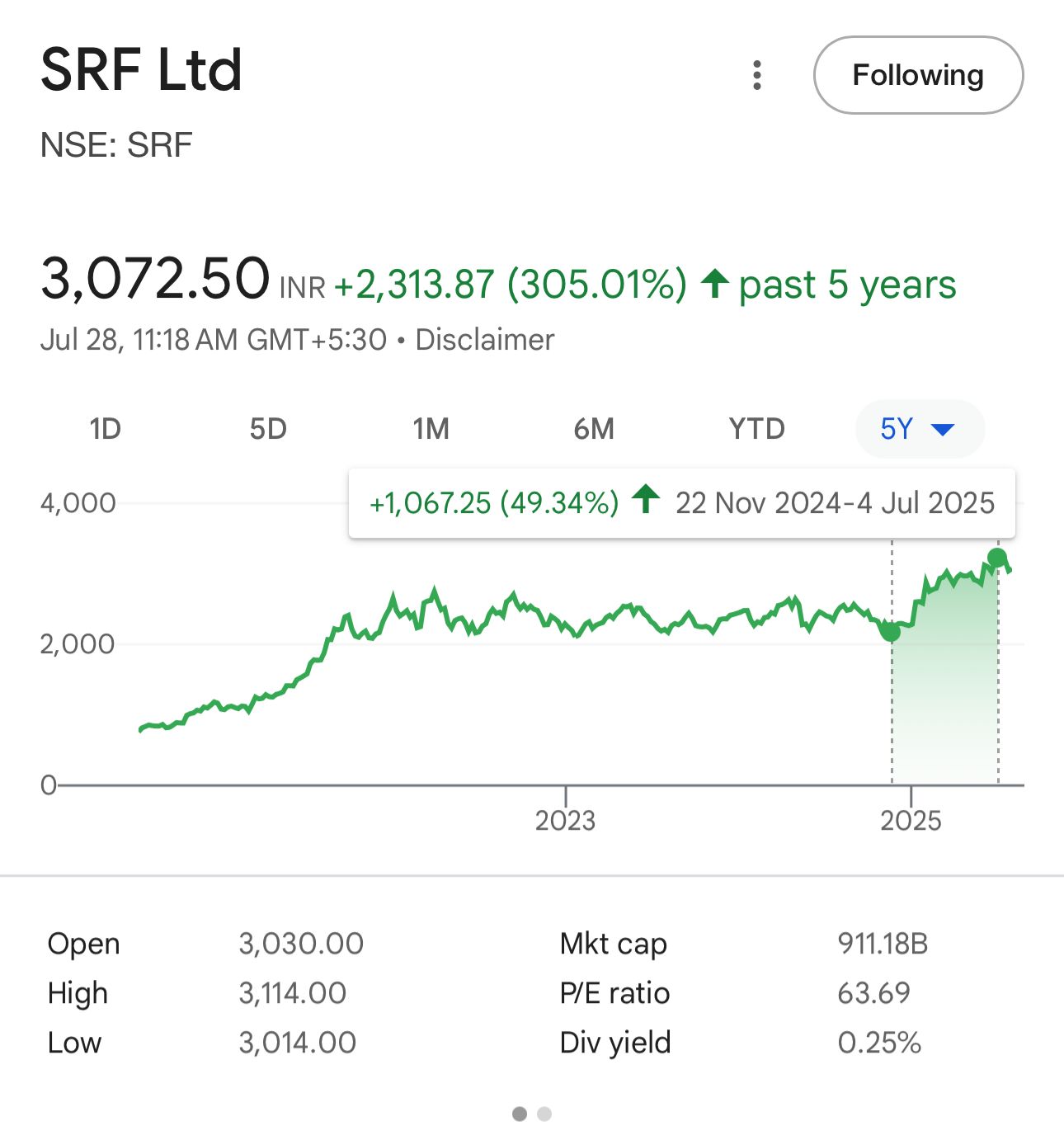Viewport: 1064px width, 1140px height.
Task: Click the up arrow icon in the chart tooltip
Action: [646, 499]
